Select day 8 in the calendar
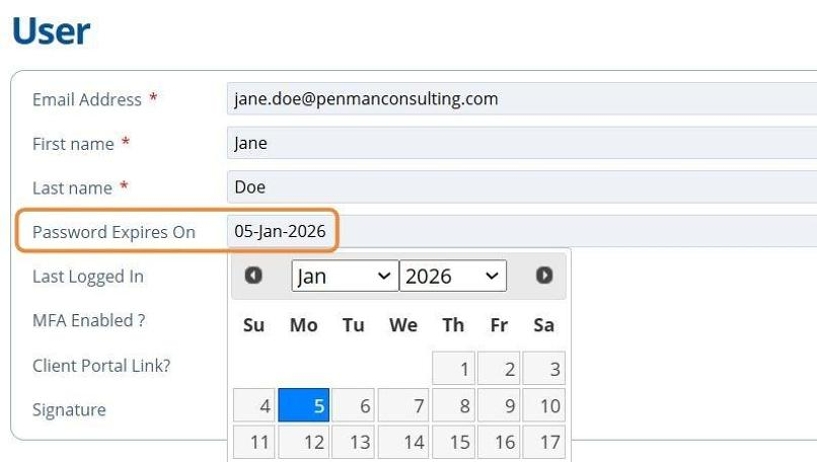 click(453, 406)
